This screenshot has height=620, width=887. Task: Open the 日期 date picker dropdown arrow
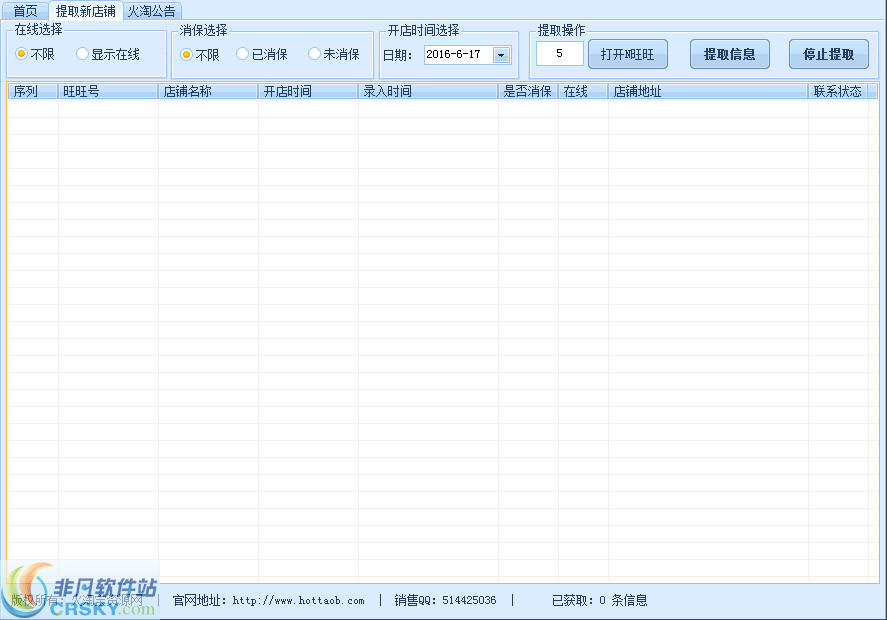(501, 55)
